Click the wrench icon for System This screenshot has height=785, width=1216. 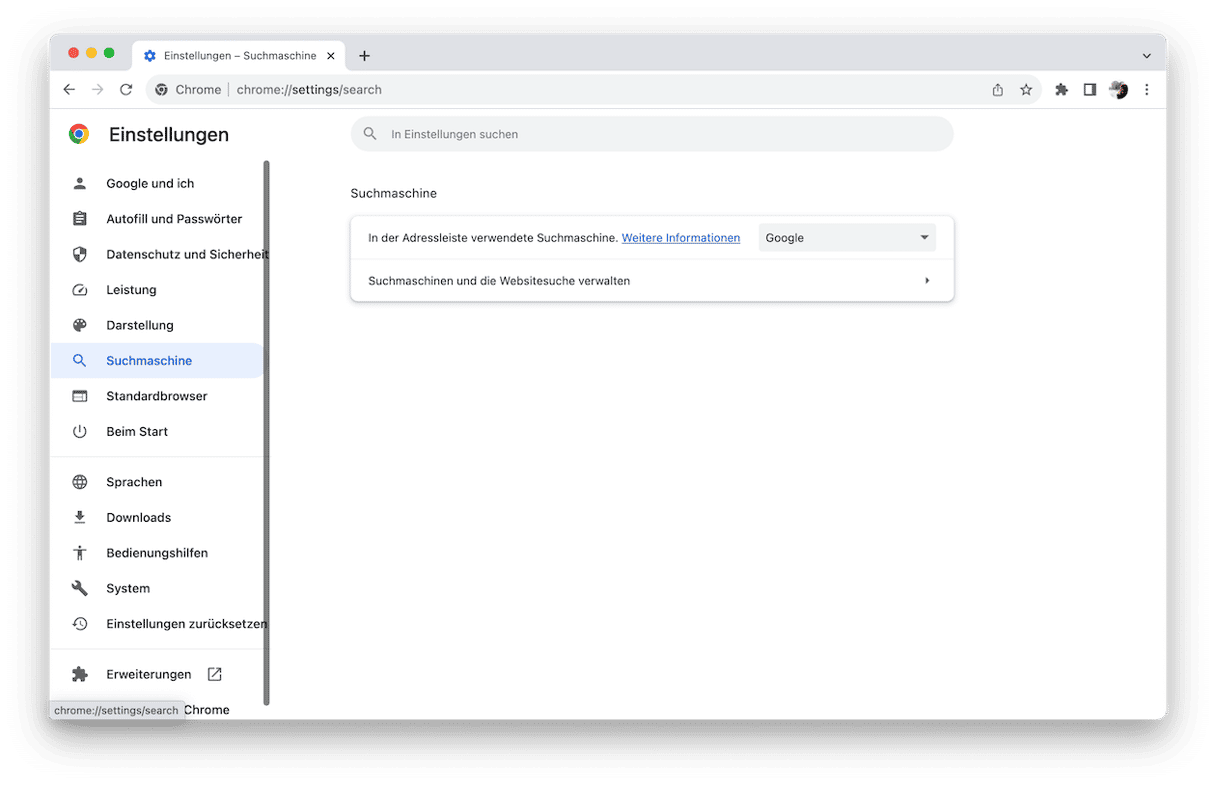(x=80, y=589)
